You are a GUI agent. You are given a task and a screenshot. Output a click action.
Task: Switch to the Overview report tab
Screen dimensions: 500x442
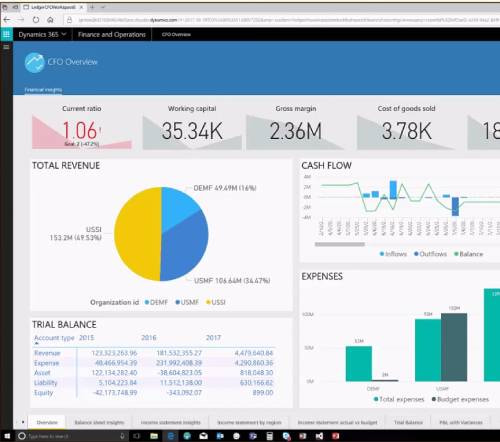(47, 422)
